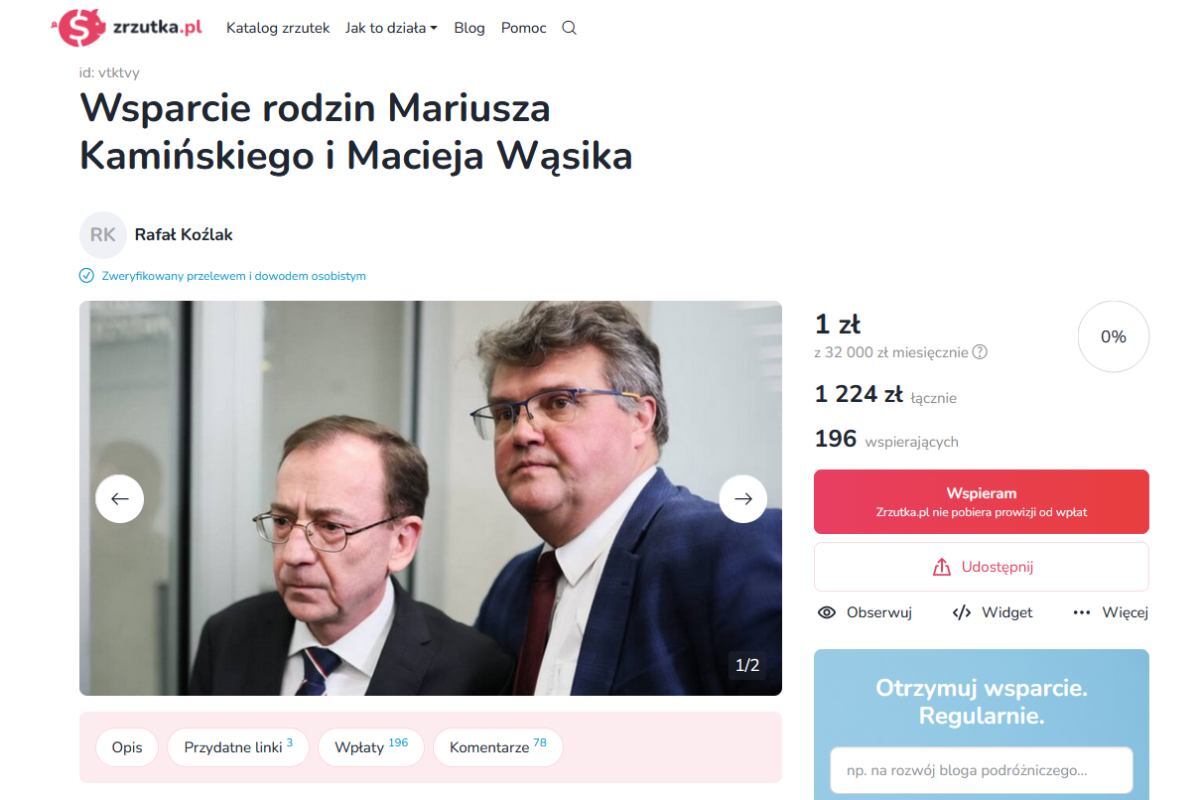The image size is (1200, 800).
Task: Click the Udostępnij share button
Action: [981, 567]
